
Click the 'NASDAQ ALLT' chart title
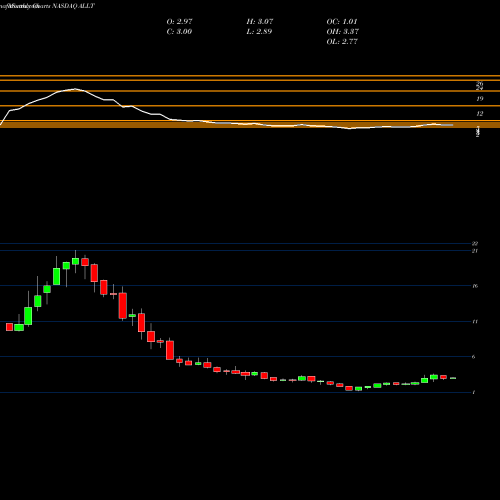pos(73,6)
